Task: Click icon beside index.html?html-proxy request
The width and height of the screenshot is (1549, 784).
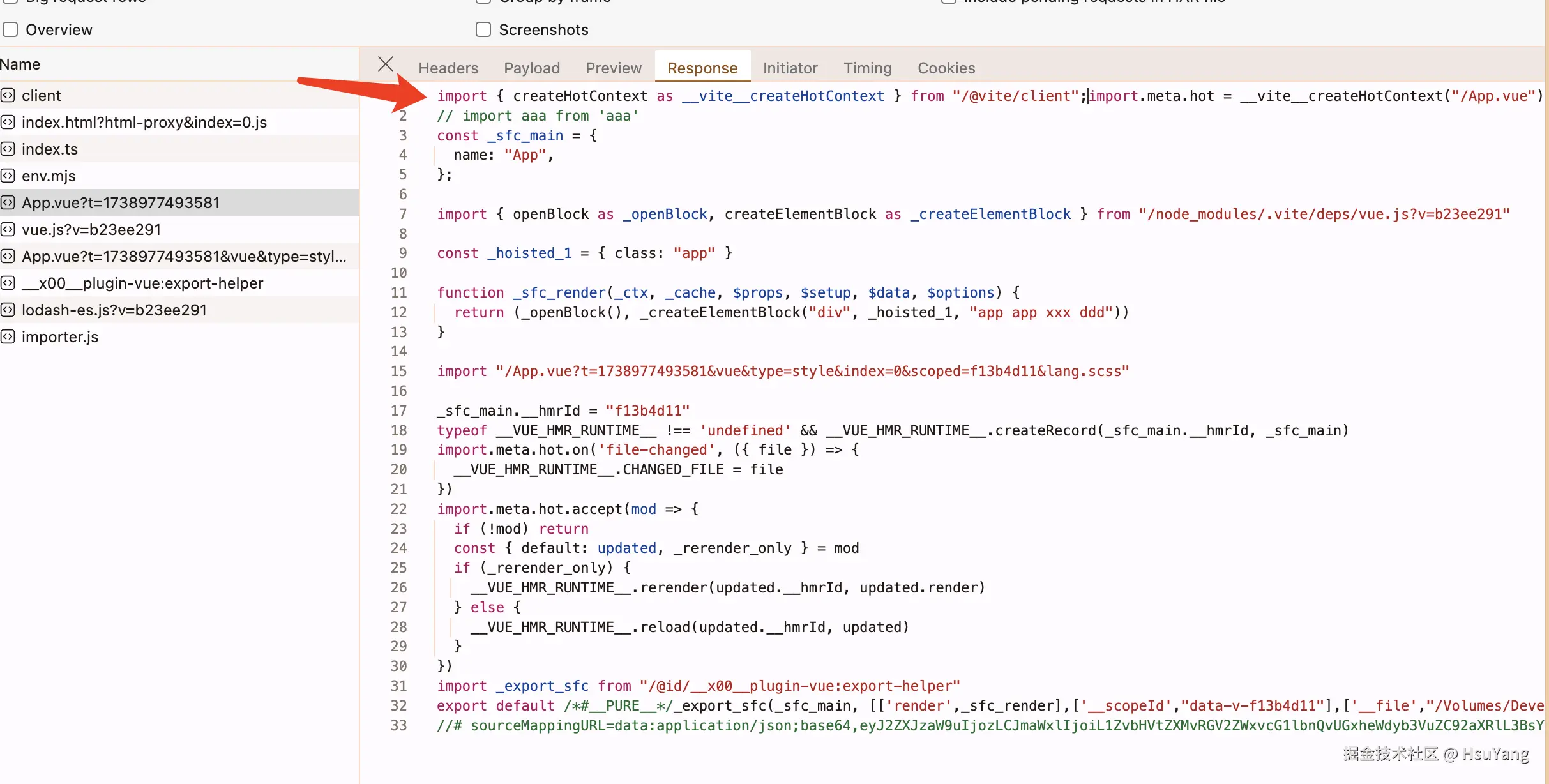Action: click(8, 123)
